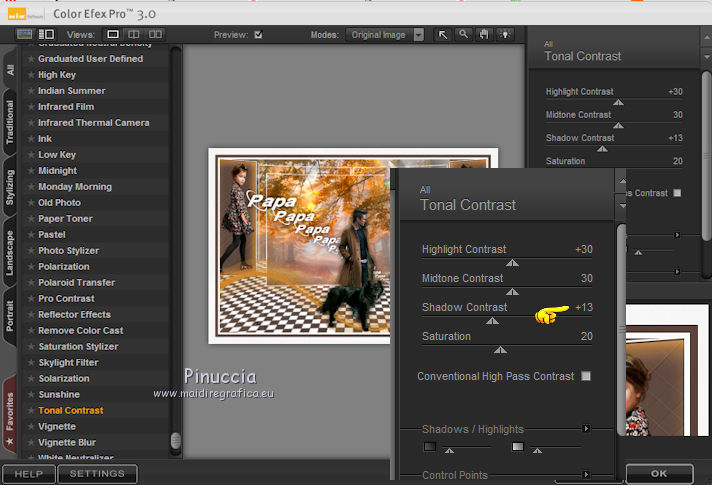Click the Saturation slider handle
The width and height of the screenshot is (712, 485).
[500, 350]
